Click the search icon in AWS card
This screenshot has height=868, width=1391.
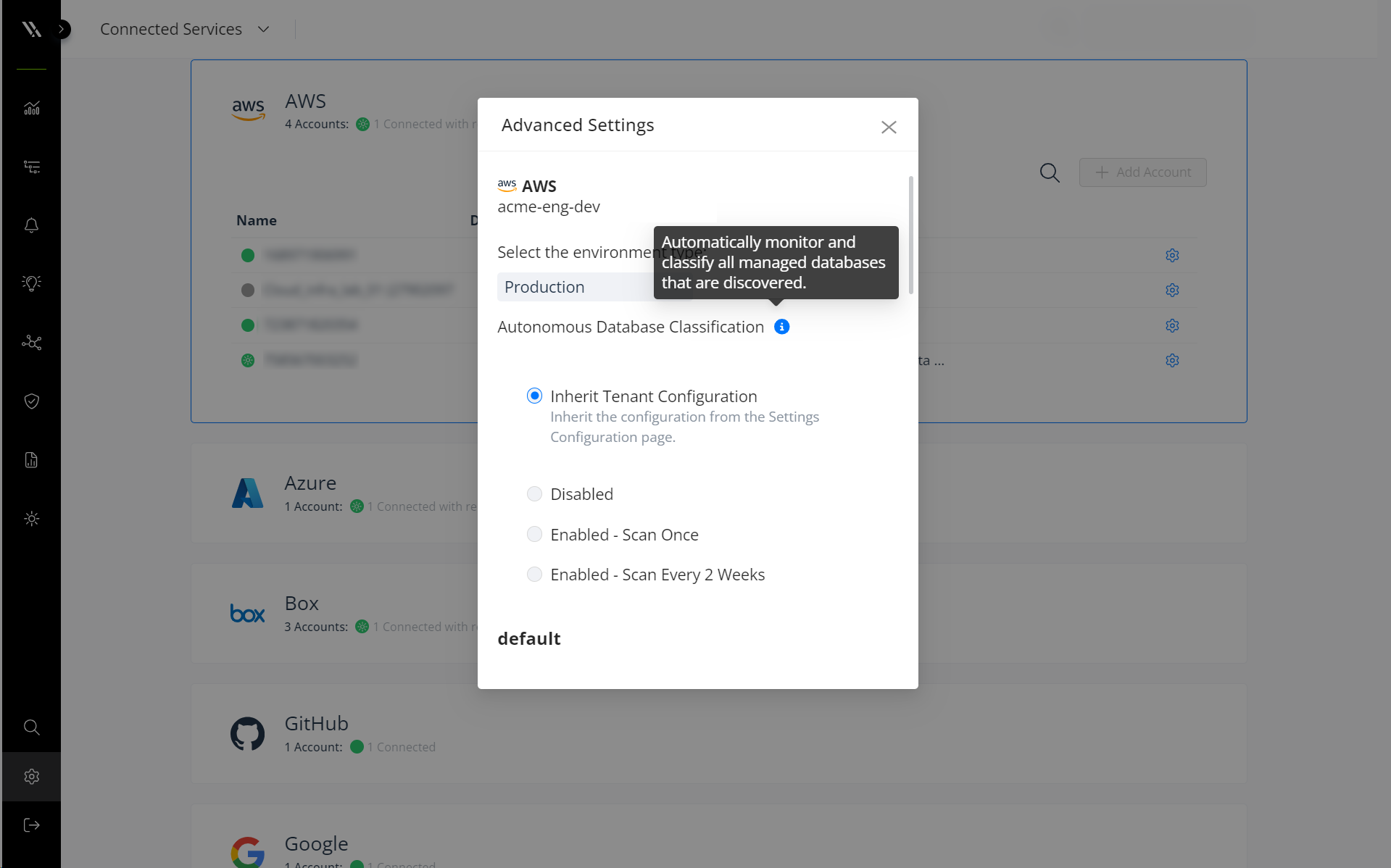pos(1050,172)
